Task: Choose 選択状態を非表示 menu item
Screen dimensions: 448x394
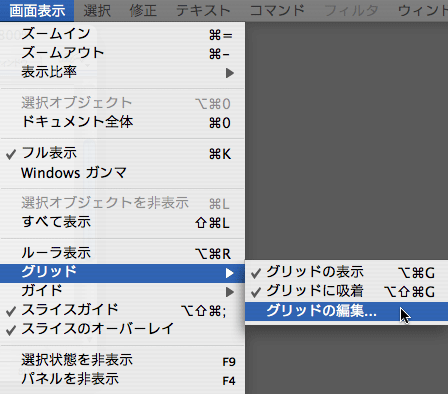Action: point(122,360)
